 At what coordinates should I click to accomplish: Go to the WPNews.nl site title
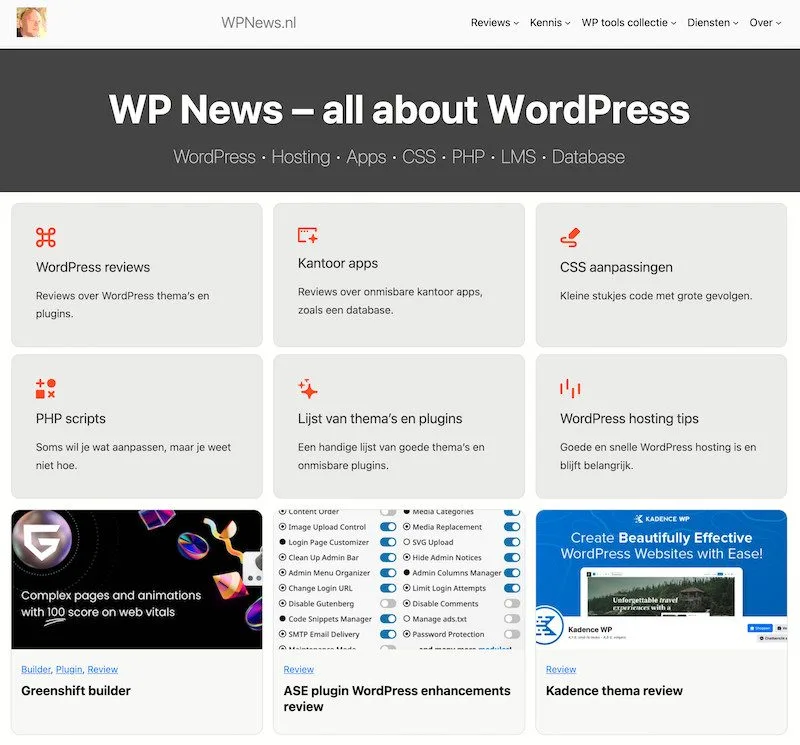(259, 23)
